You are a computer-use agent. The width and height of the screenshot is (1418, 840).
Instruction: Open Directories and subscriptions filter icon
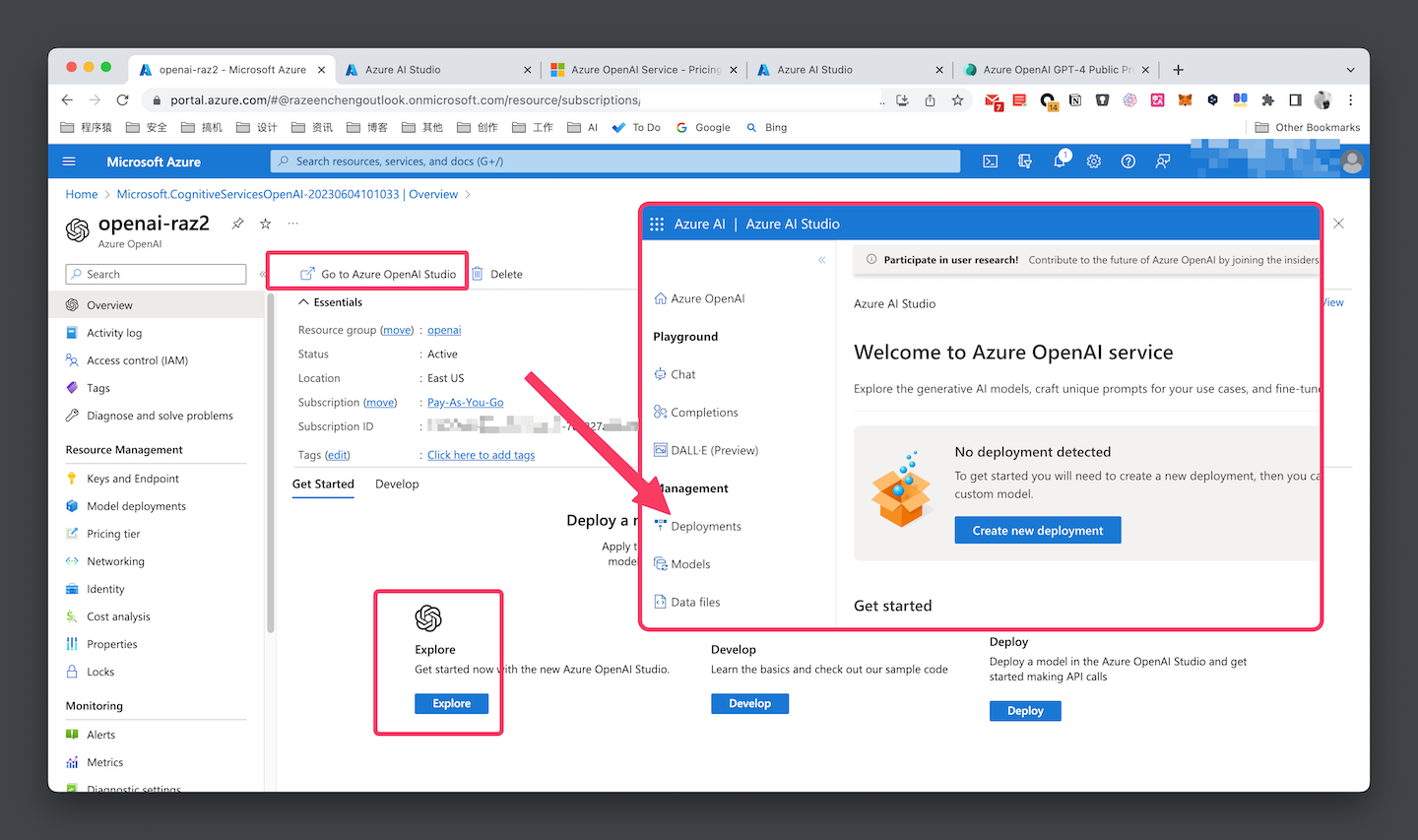point(1025,162)
